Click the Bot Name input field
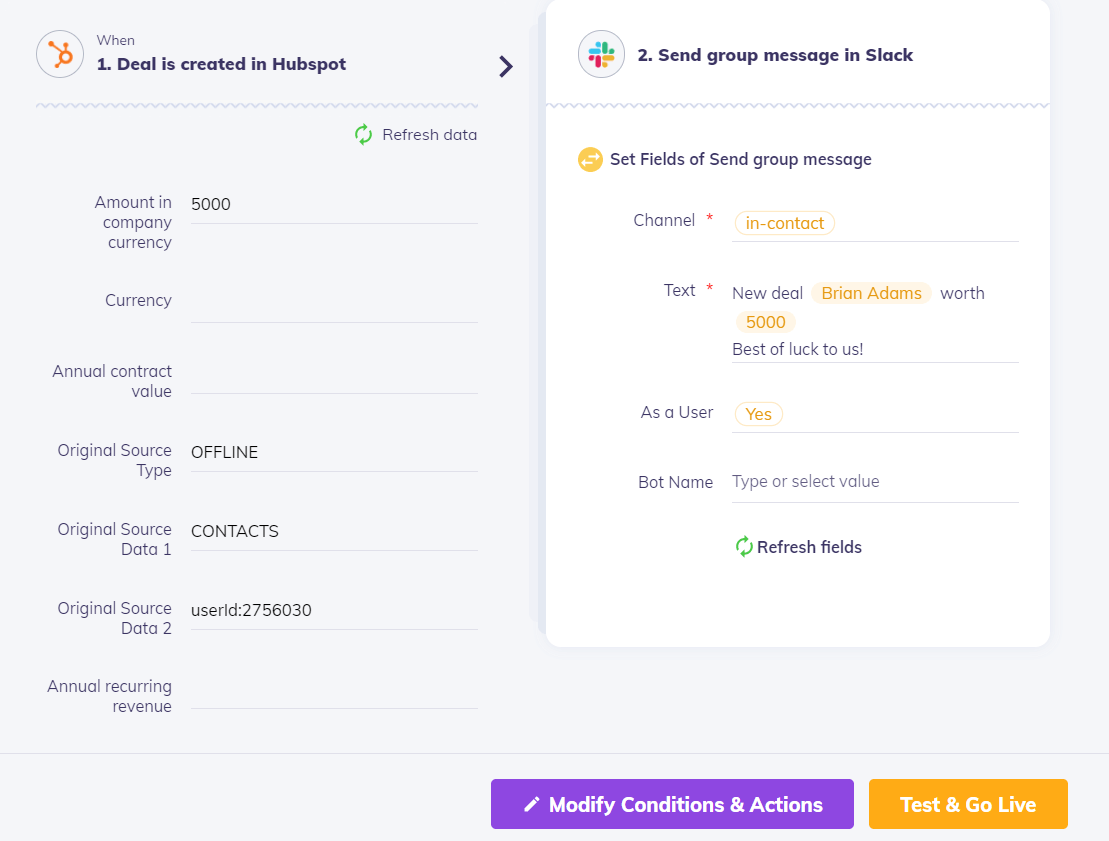 point(874,482)
